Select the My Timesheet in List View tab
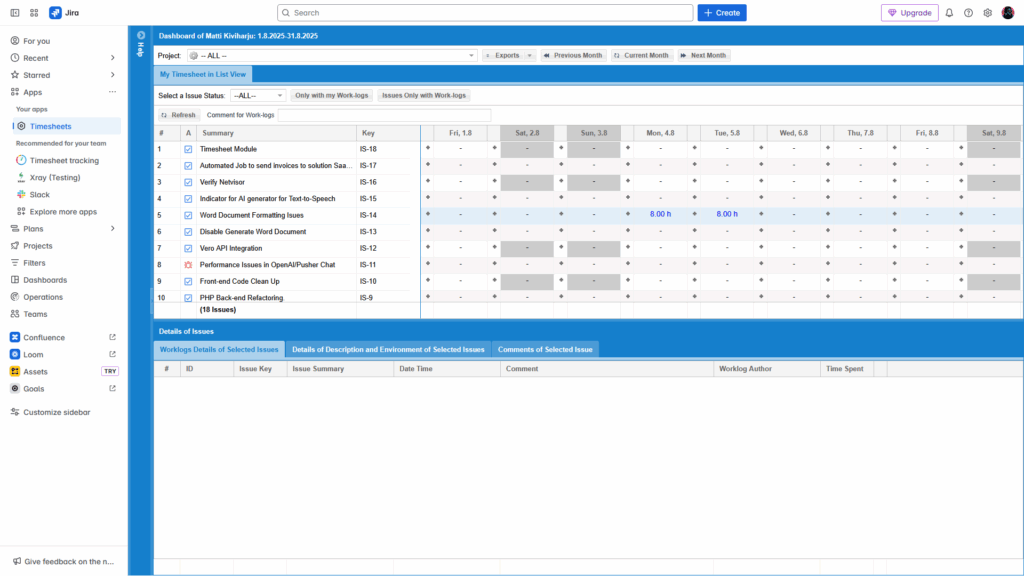The image size is (1024, 576). [203, 74]
